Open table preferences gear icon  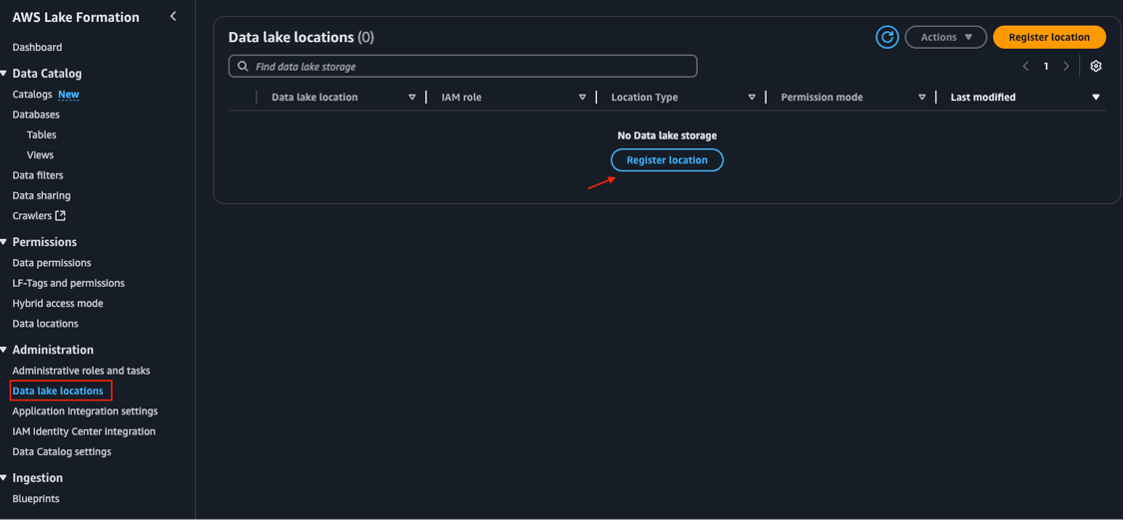click(x=1095, y=66)
